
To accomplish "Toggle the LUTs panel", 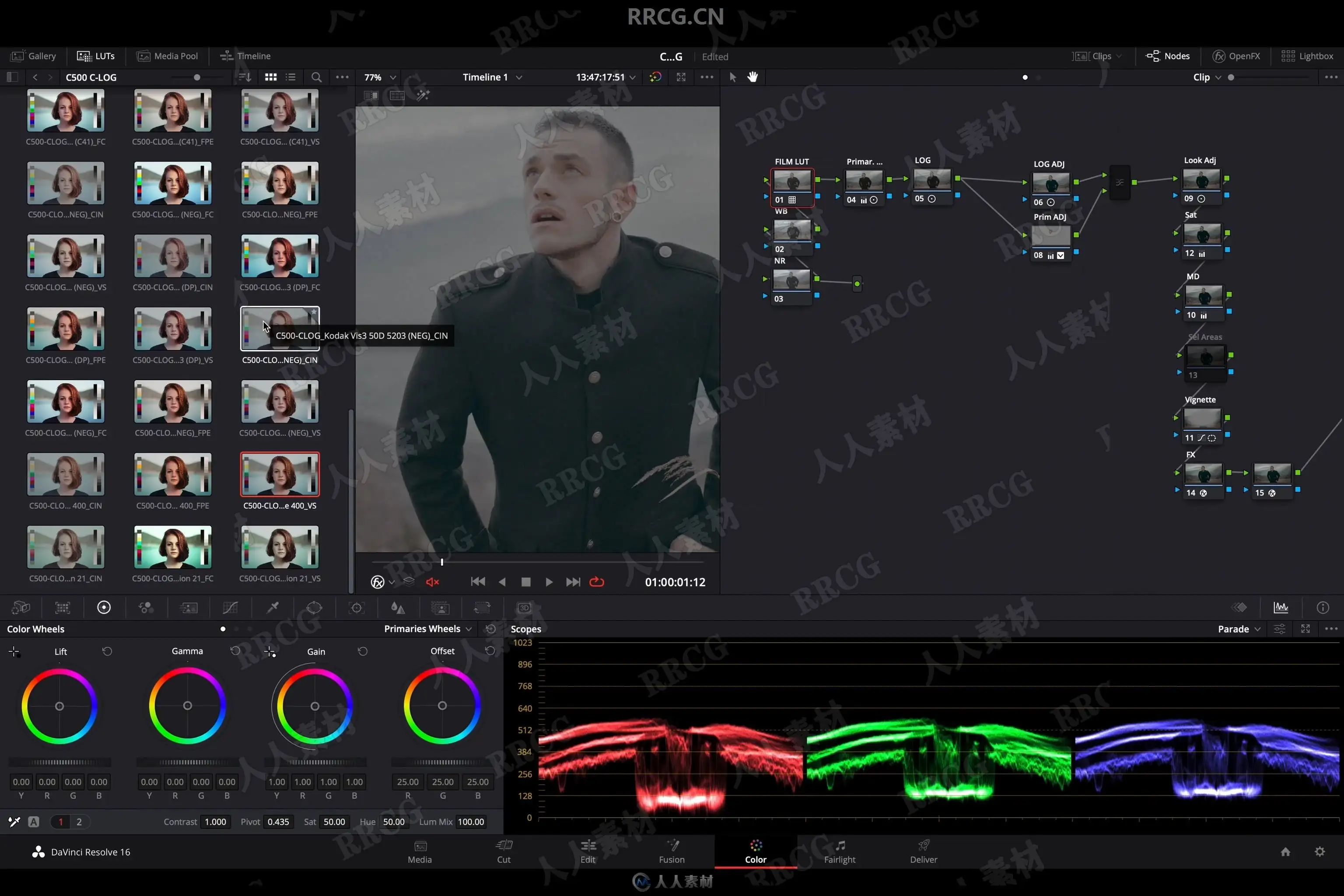I will pyautogui.click(x=96, y=56).
